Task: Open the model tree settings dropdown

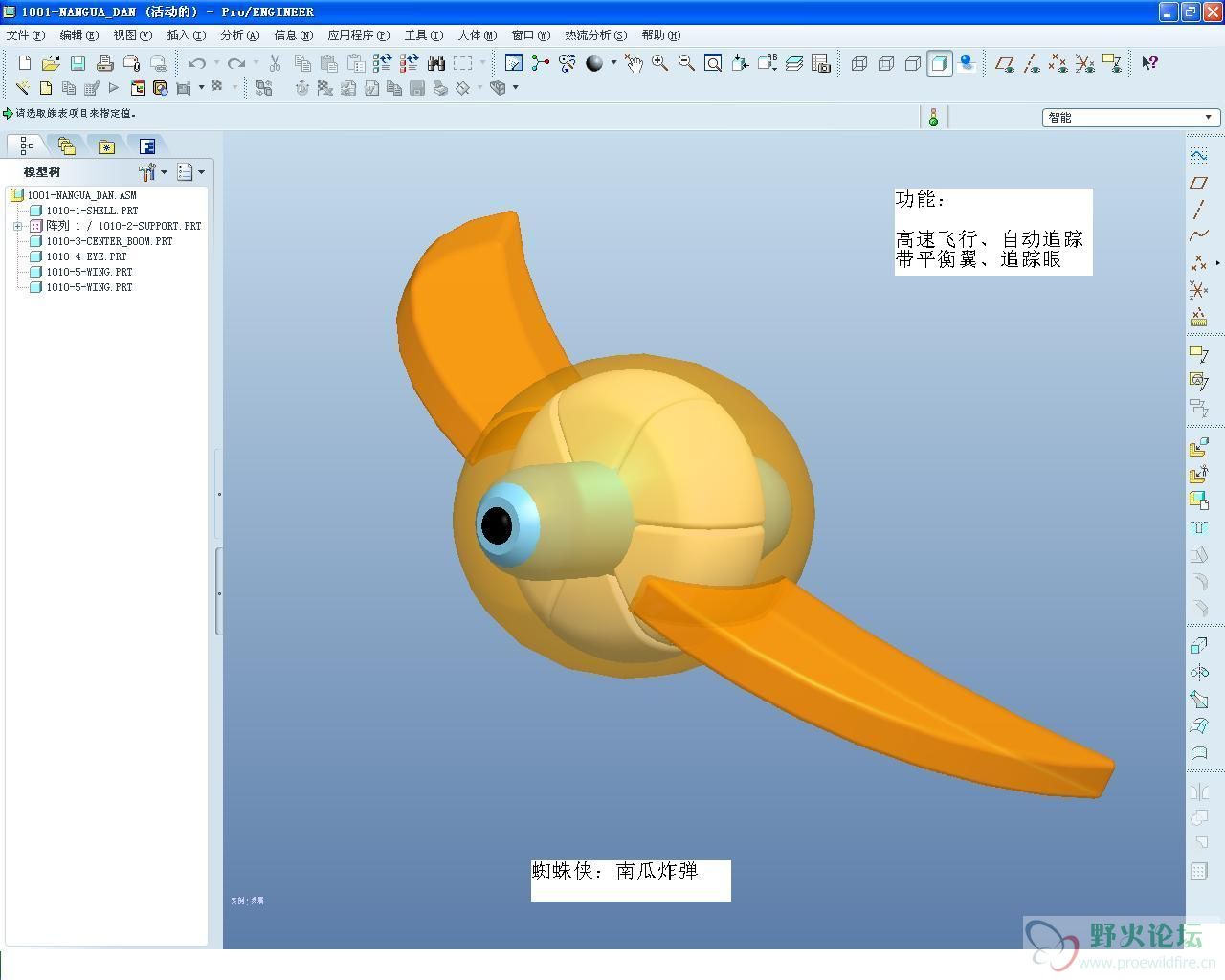Action: [x=152, y=172]
